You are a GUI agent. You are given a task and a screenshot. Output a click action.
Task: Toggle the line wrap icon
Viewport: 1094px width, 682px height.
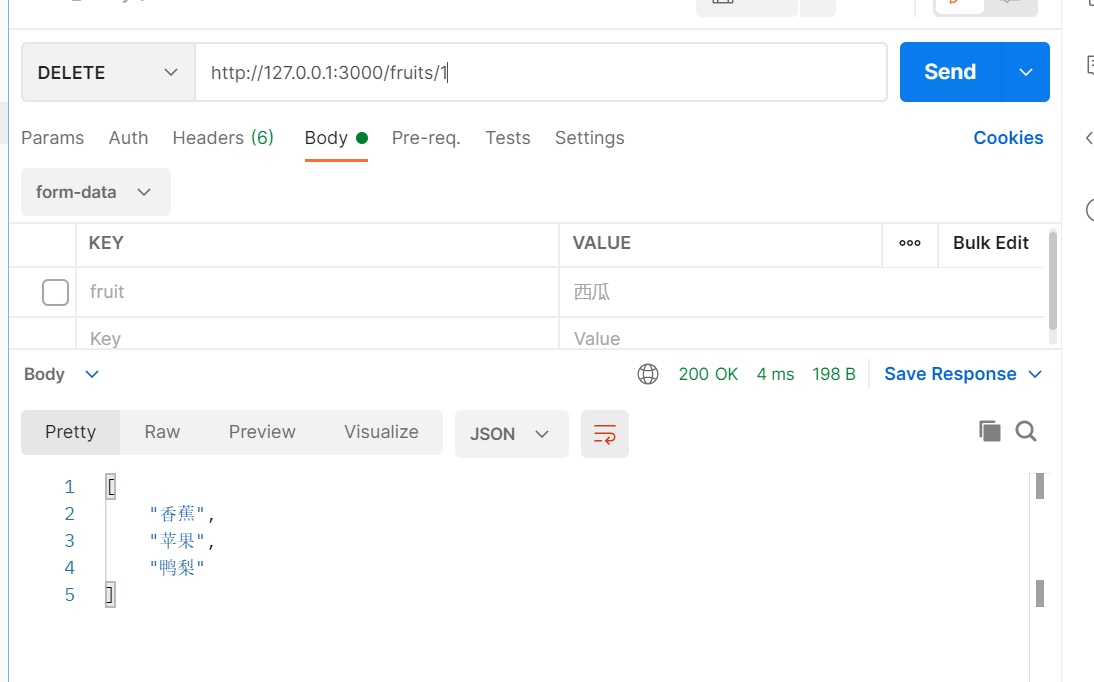605,434
